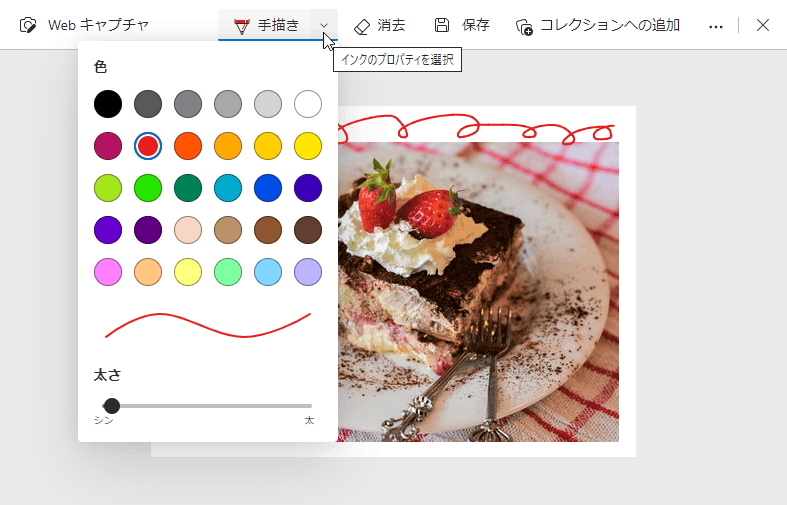Choose the cyan turquoise color swatch
The height and width of the screenshot is (505, 787).
[x=228, y=188]
